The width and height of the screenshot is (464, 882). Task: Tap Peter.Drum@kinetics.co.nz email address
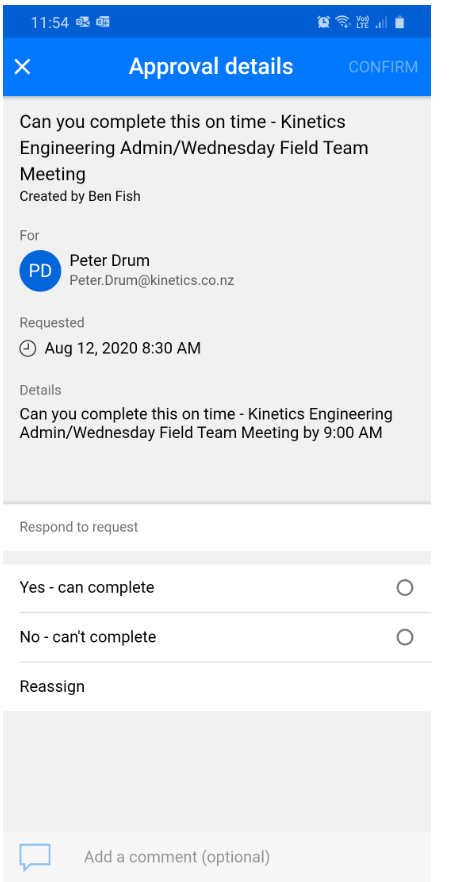pos(152,280)
